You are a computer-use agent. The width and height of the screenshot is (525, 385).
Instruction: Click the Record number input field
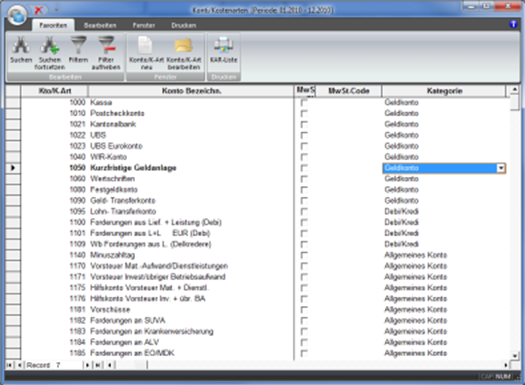(68, 365)
